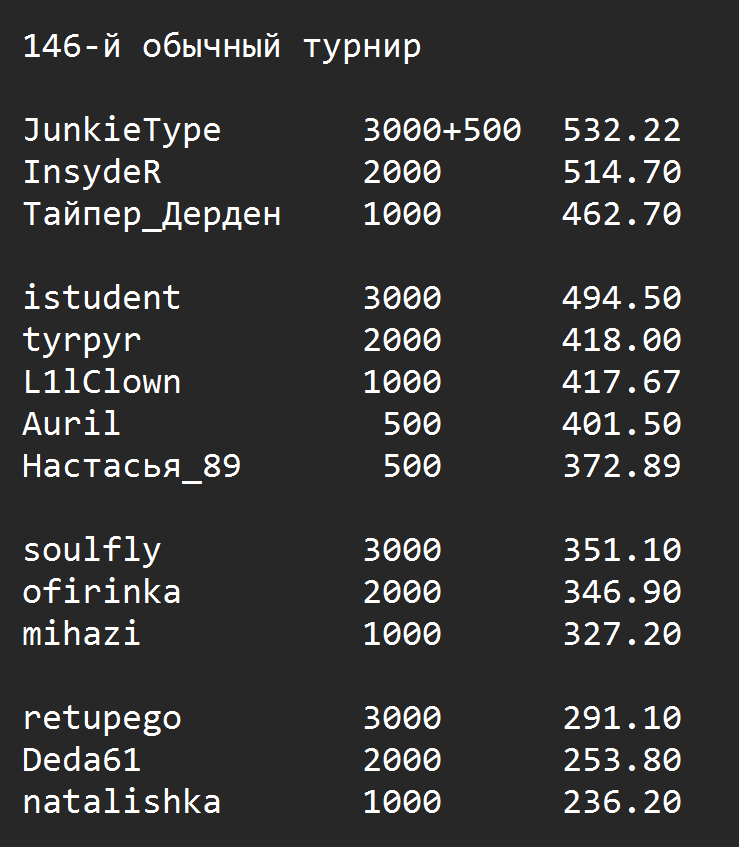This screenshot has width=739, height=847.
Task: Click the retupego username
Action: click(101, 718)
